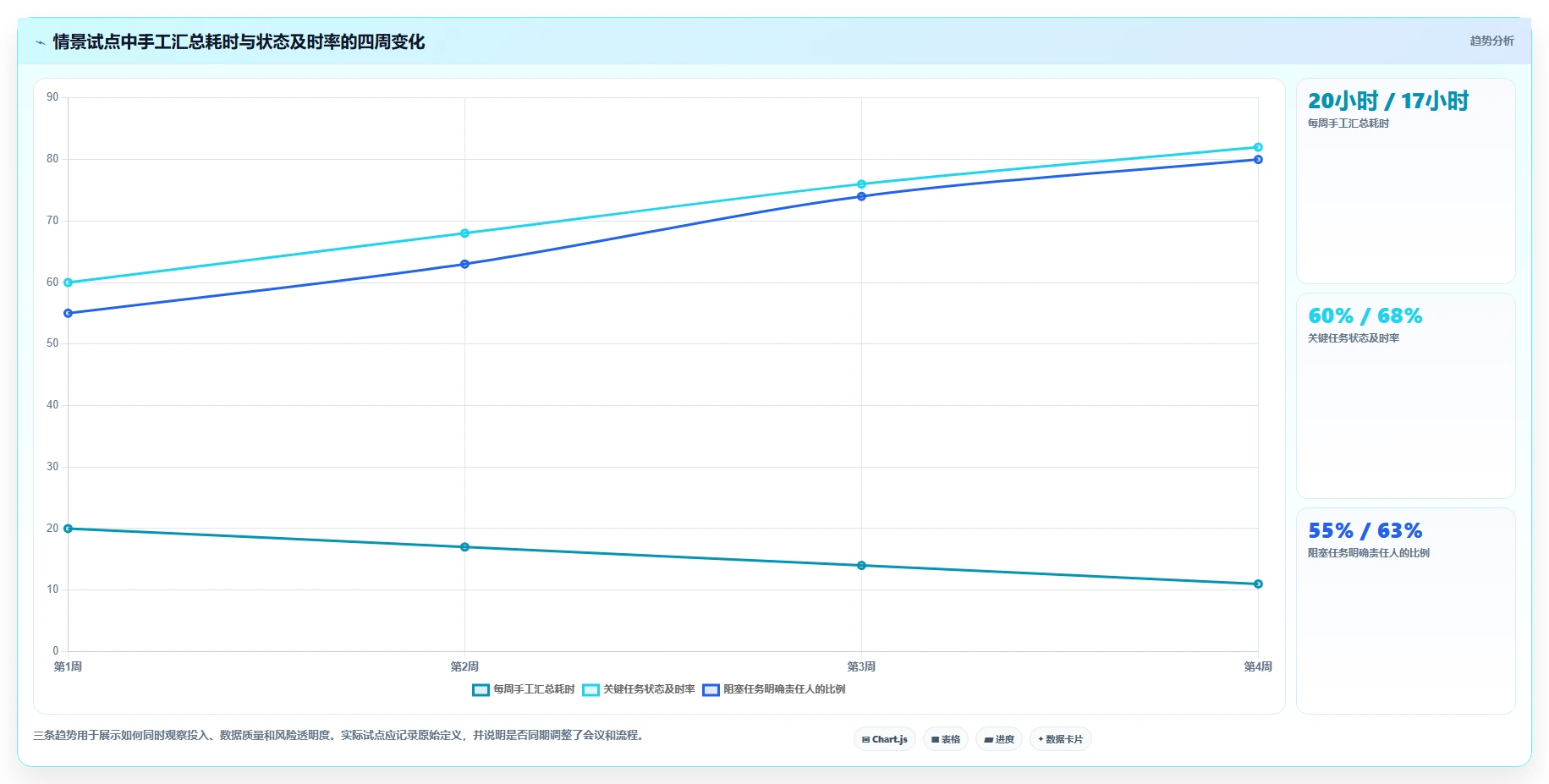Click the 第3周 point on 阻塞任务明确责任人 line
This screenshot has width=1549, height=784.
[x=861, y=196]
